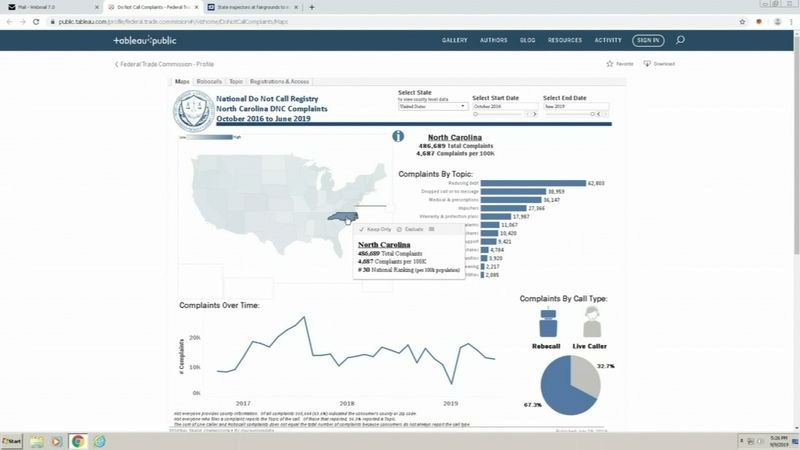Click the Download icon

pos(647,64)
